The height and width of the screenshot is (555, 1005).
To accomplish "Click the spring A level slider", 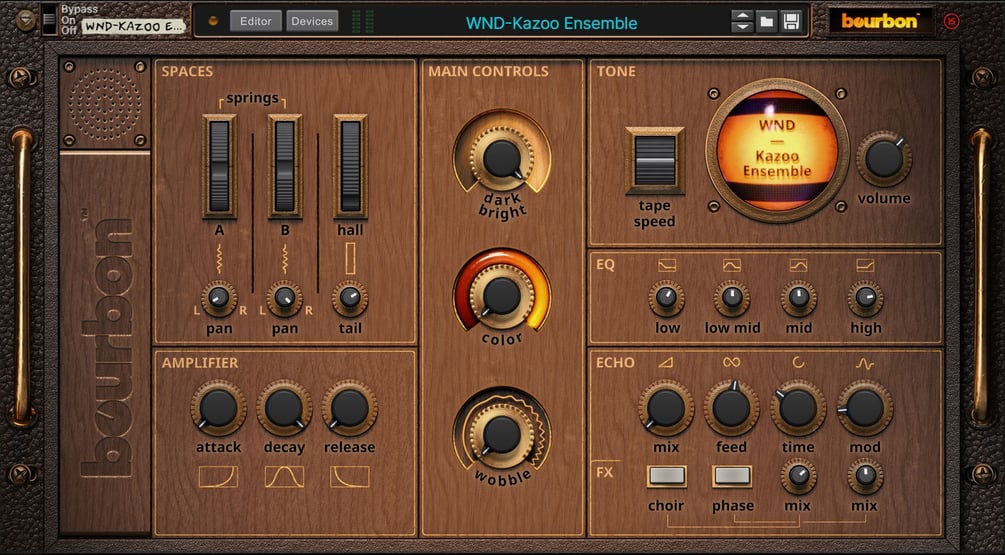I will (219, 166).
